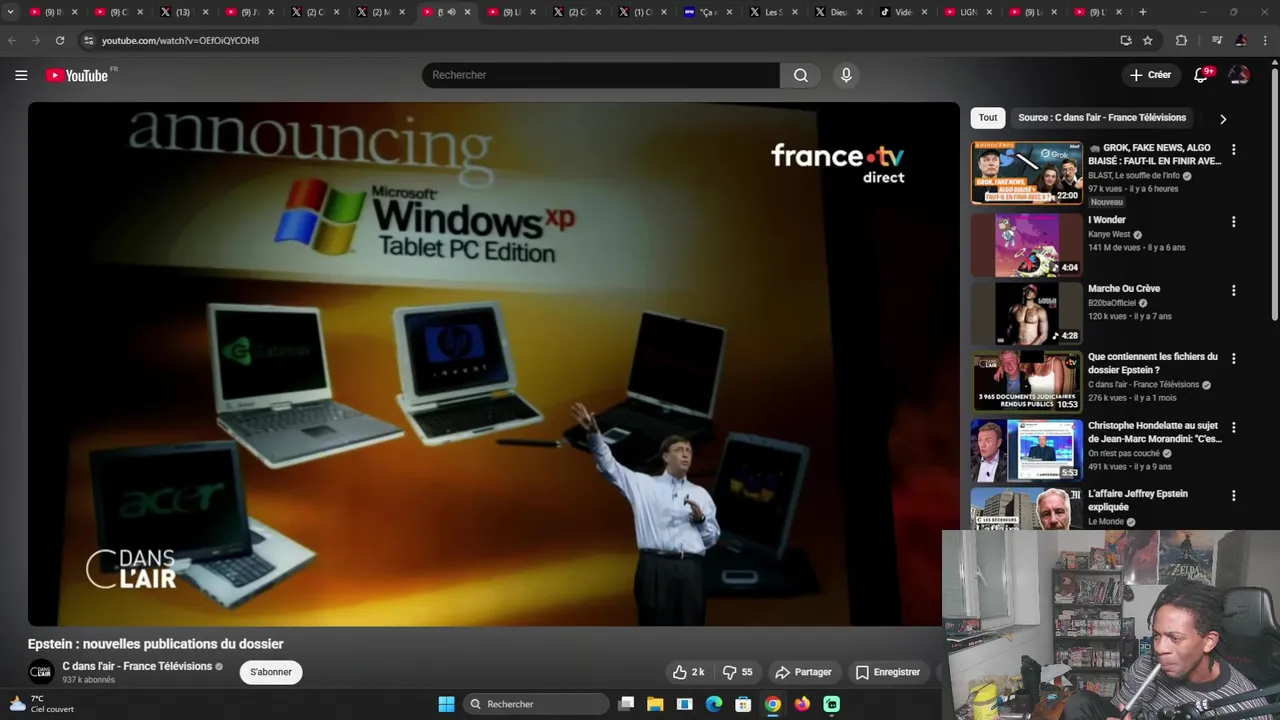The width and height of the screenshot is (1280, 720).
Task: Open a new tab with the plus icon
Action: pos(1143,12)
